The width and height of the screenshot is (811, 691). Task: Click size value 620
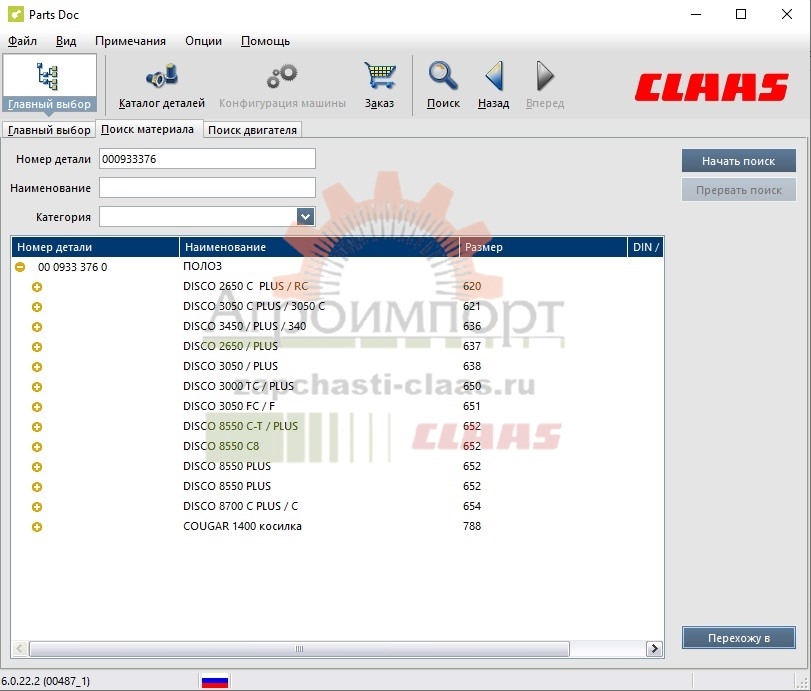click(x=472, y=287)
